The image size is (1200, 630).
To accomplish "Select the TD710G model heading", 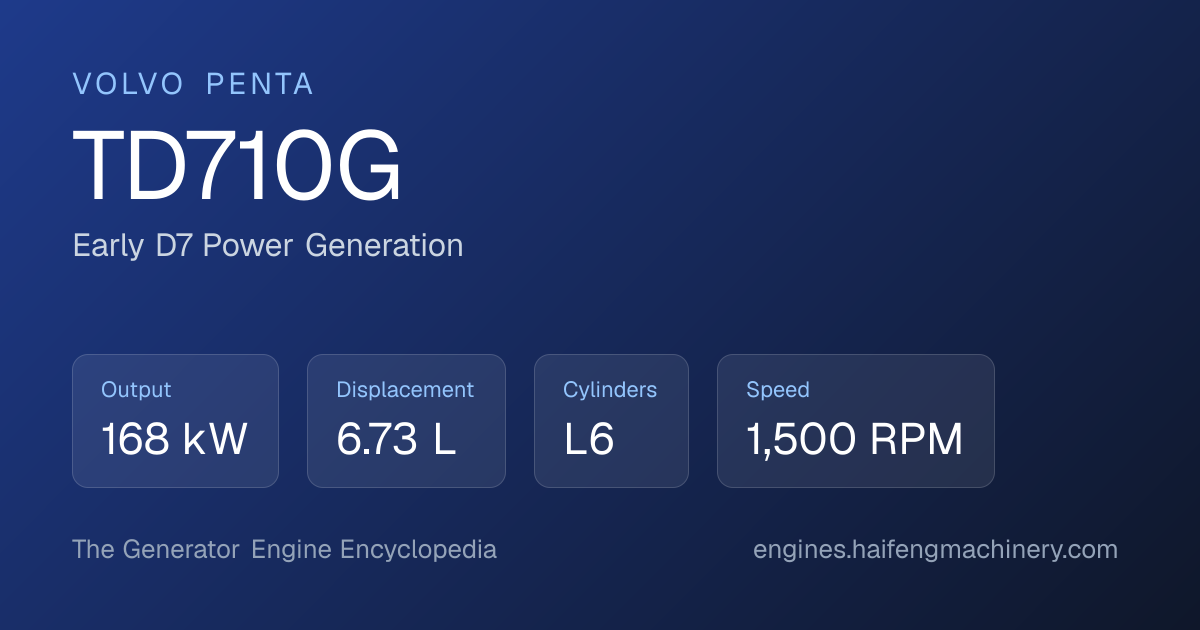I will (237, 167).
